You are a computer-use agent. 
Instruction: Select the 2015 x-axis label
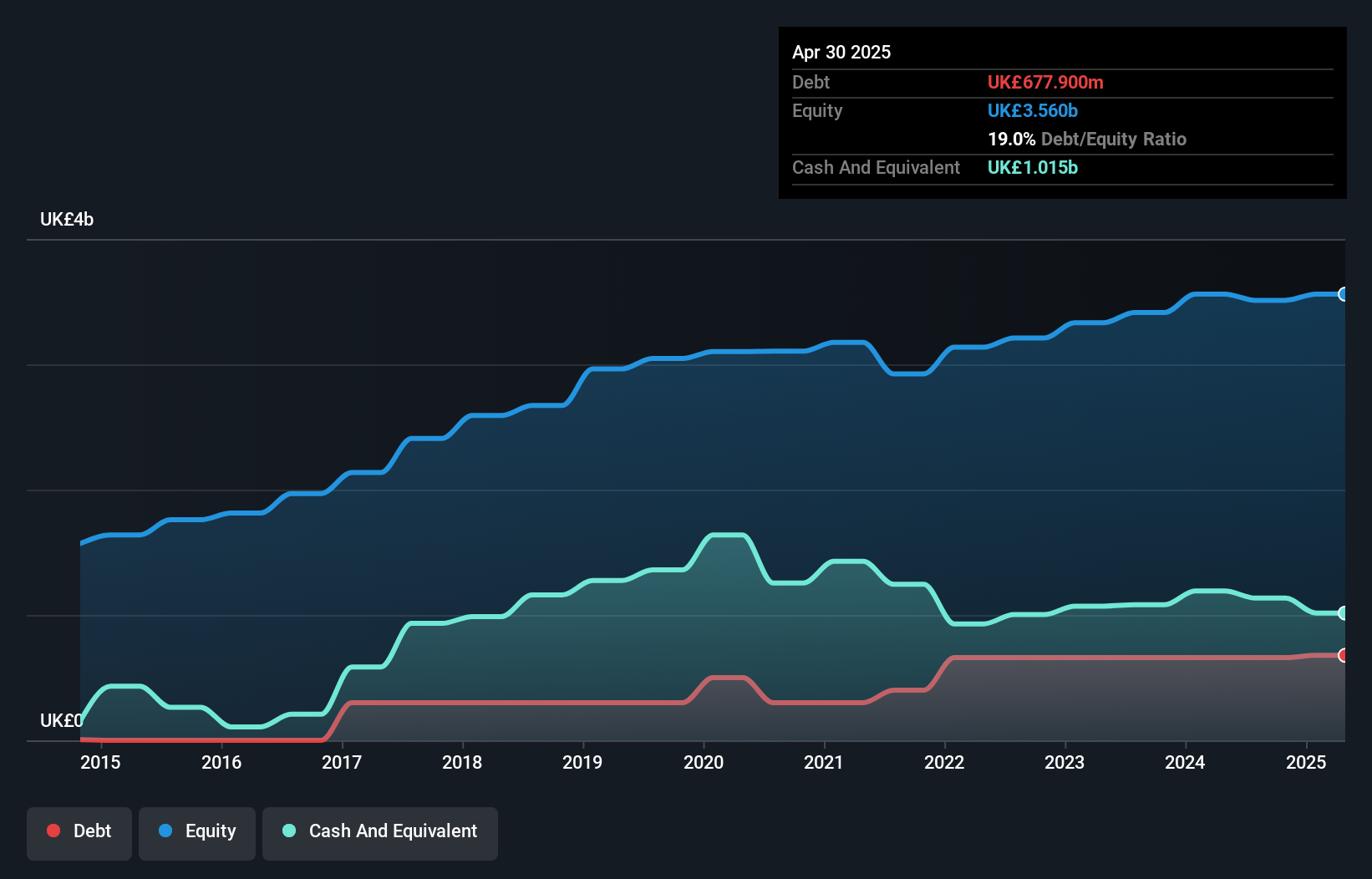point(100,762)
